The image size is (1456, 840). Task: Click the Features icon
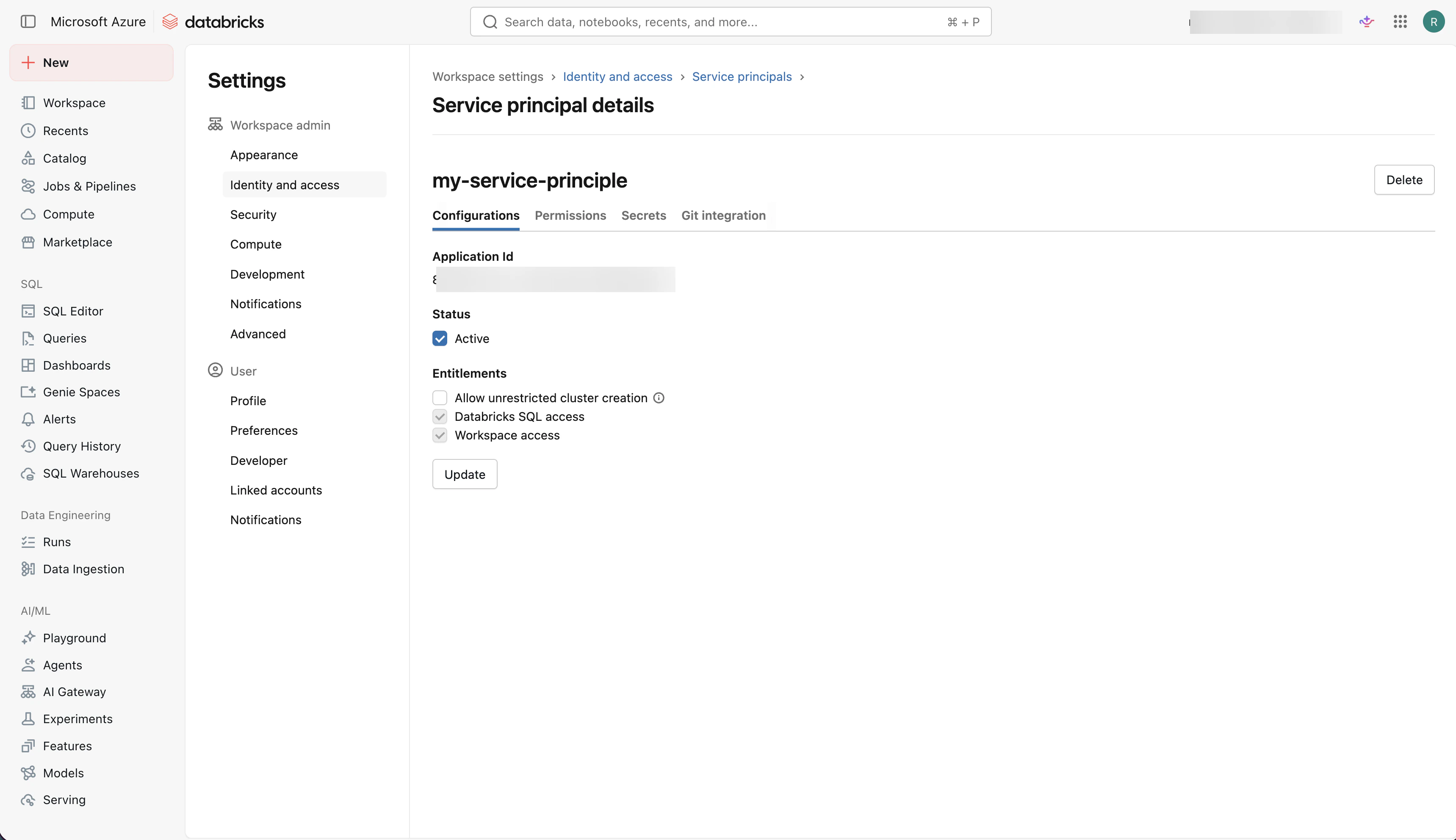(x=28, y=746)
